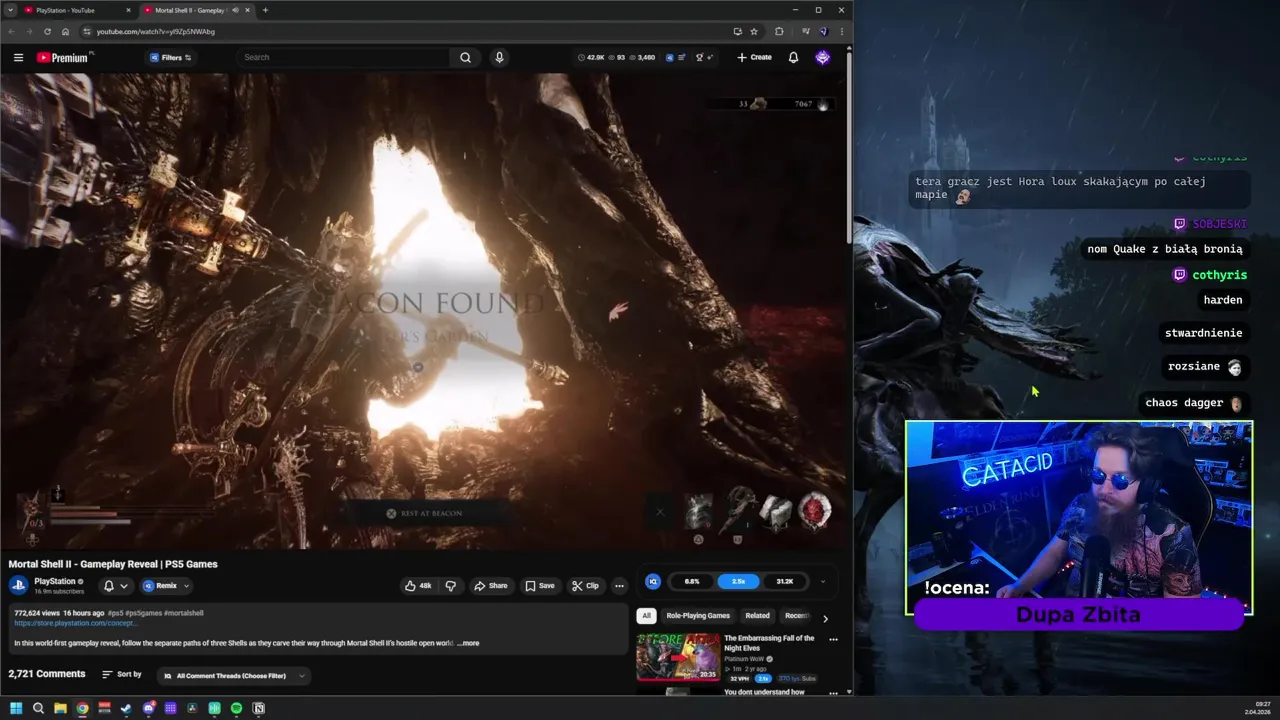Open the PlayStation channel name link

point(55,581)
